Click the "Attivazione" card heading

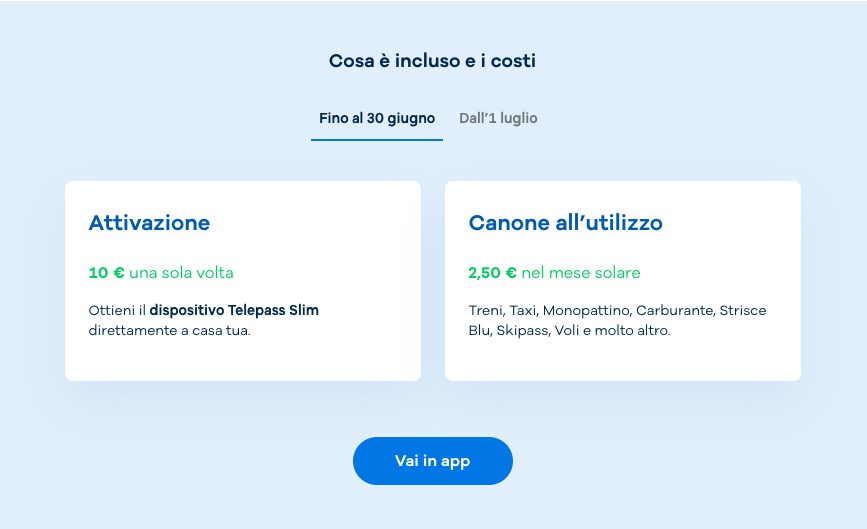pyautogui.click(x=149, y=223)
